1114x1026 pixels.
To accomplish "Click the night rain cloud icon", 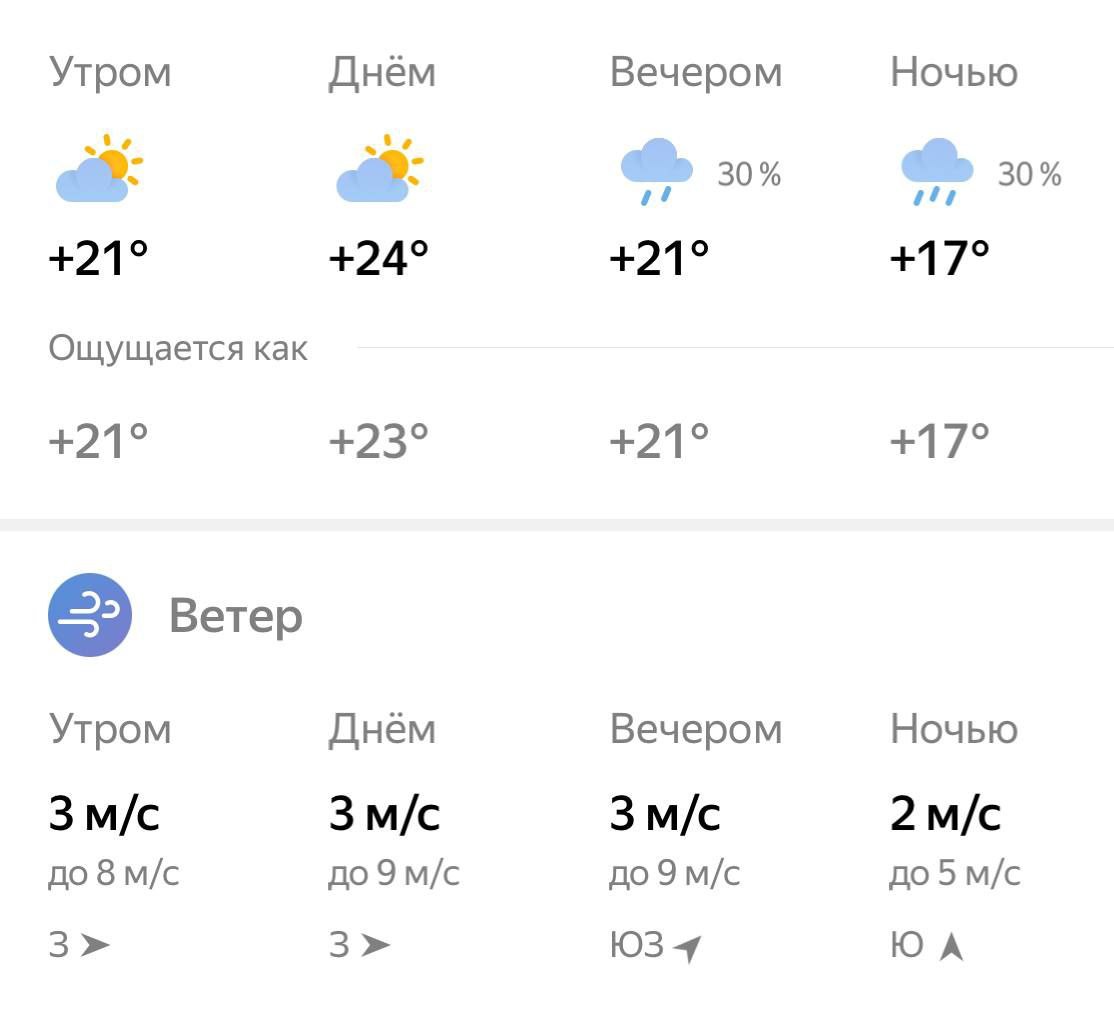I will click(936, 172).
